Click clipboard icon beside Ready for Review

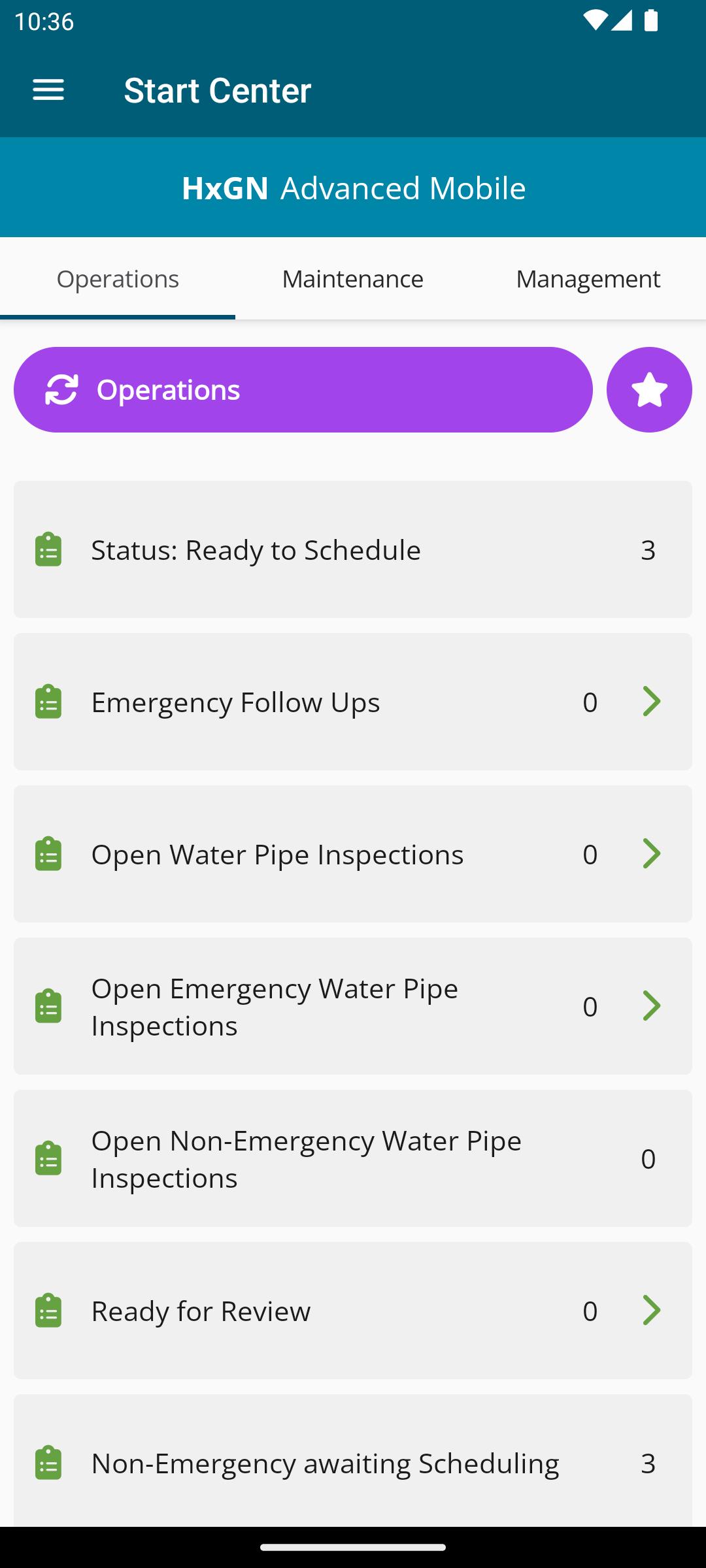coord(48,1311)
